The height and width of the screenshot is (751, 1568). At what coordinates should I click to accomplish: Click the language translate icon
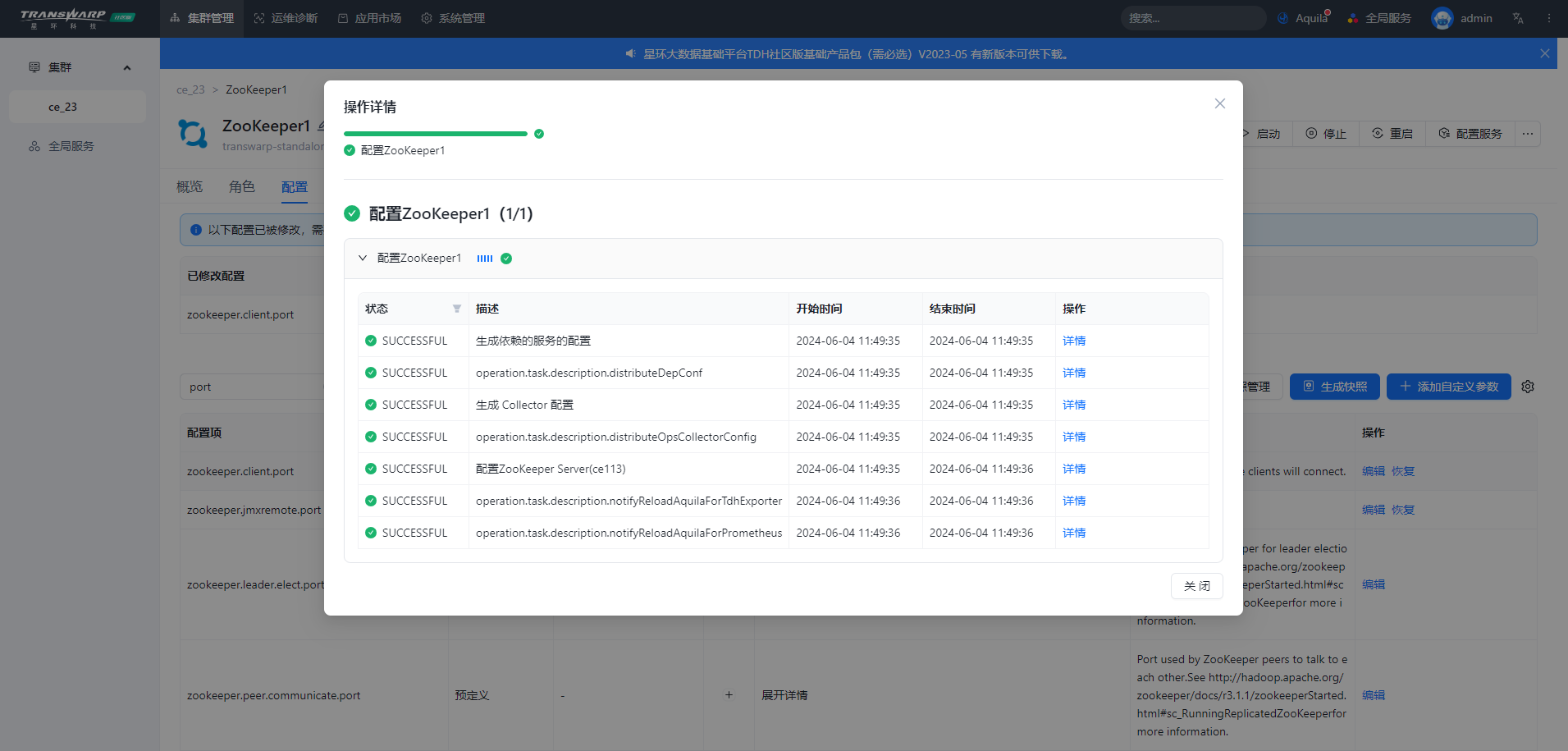(1518, 18)
